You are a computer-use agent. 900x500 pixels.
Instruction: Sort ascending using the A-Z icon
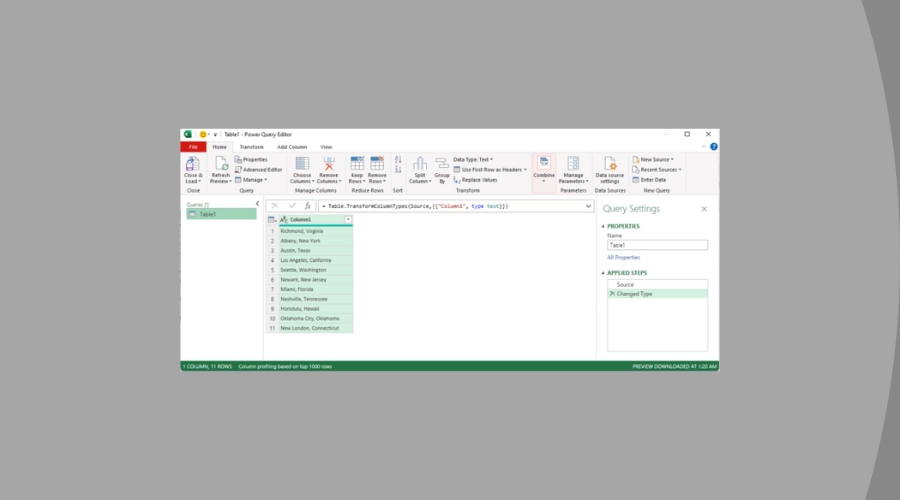point(398,159)
